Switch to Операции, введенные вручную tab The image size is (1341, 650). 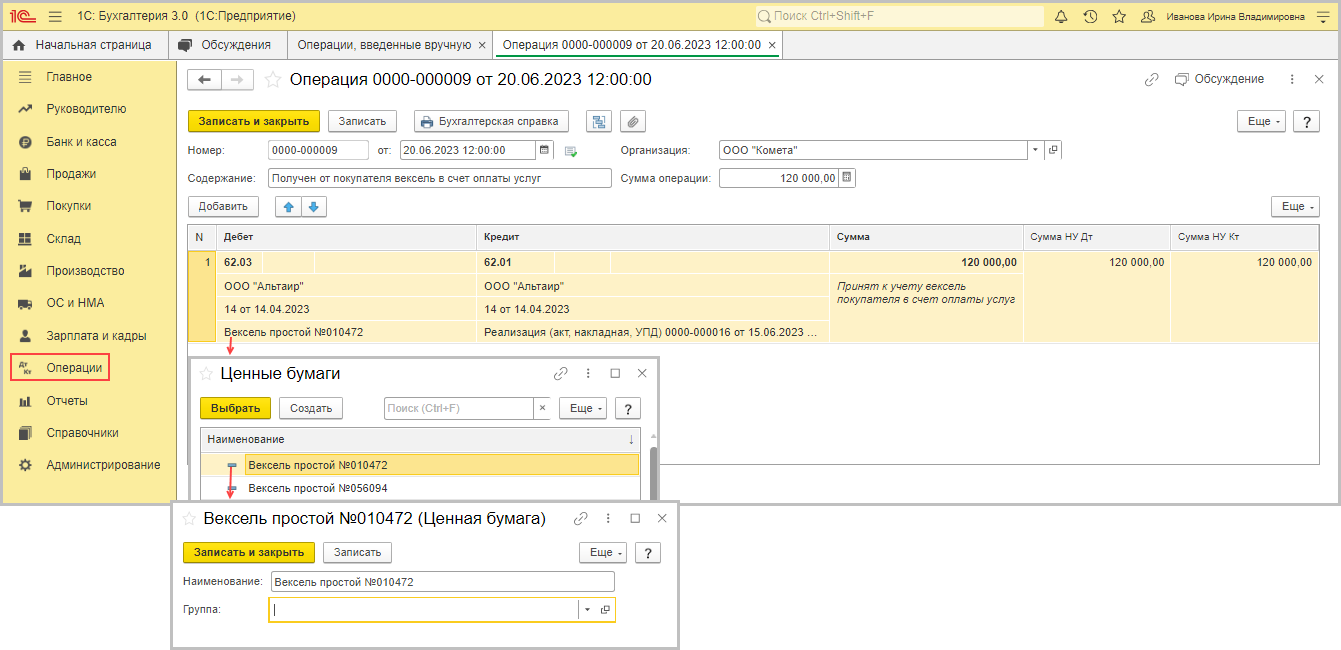pyautogui.click(x=385, y=45)
